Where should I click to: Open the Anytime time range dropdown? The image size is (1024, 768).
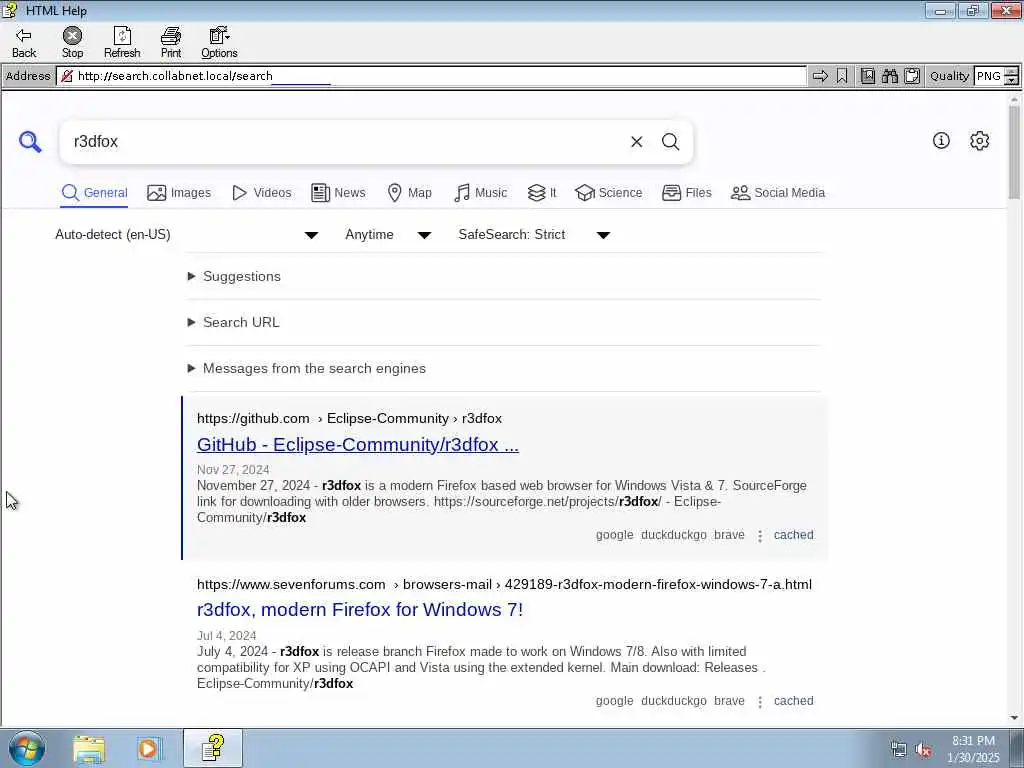point(388,234)
